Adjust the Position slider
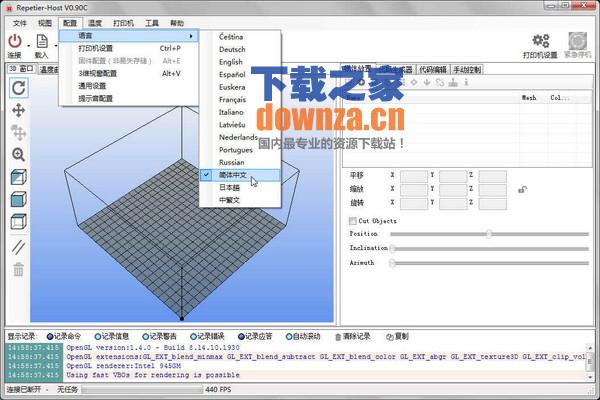 click(489, 234)
